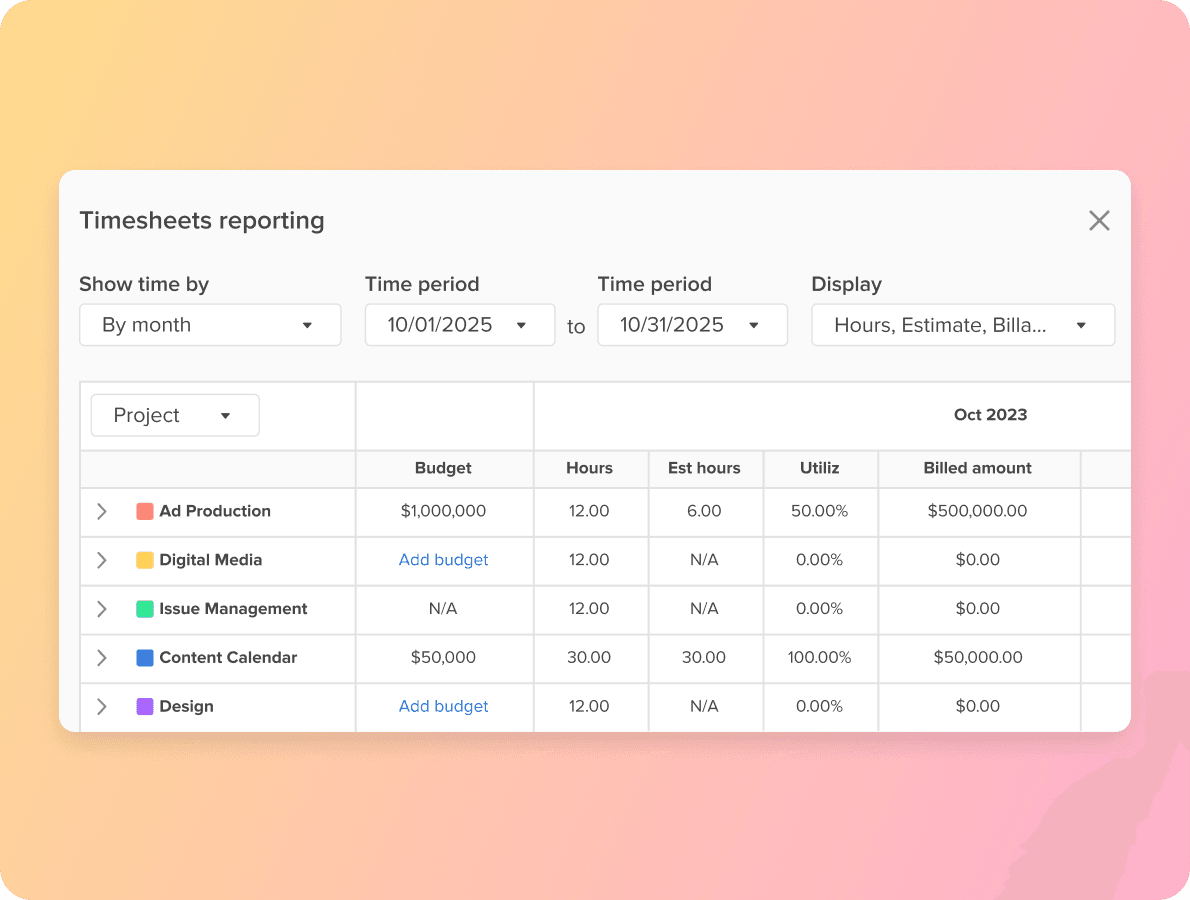
Task: Open the Display options dropdown
Action: 963,325
